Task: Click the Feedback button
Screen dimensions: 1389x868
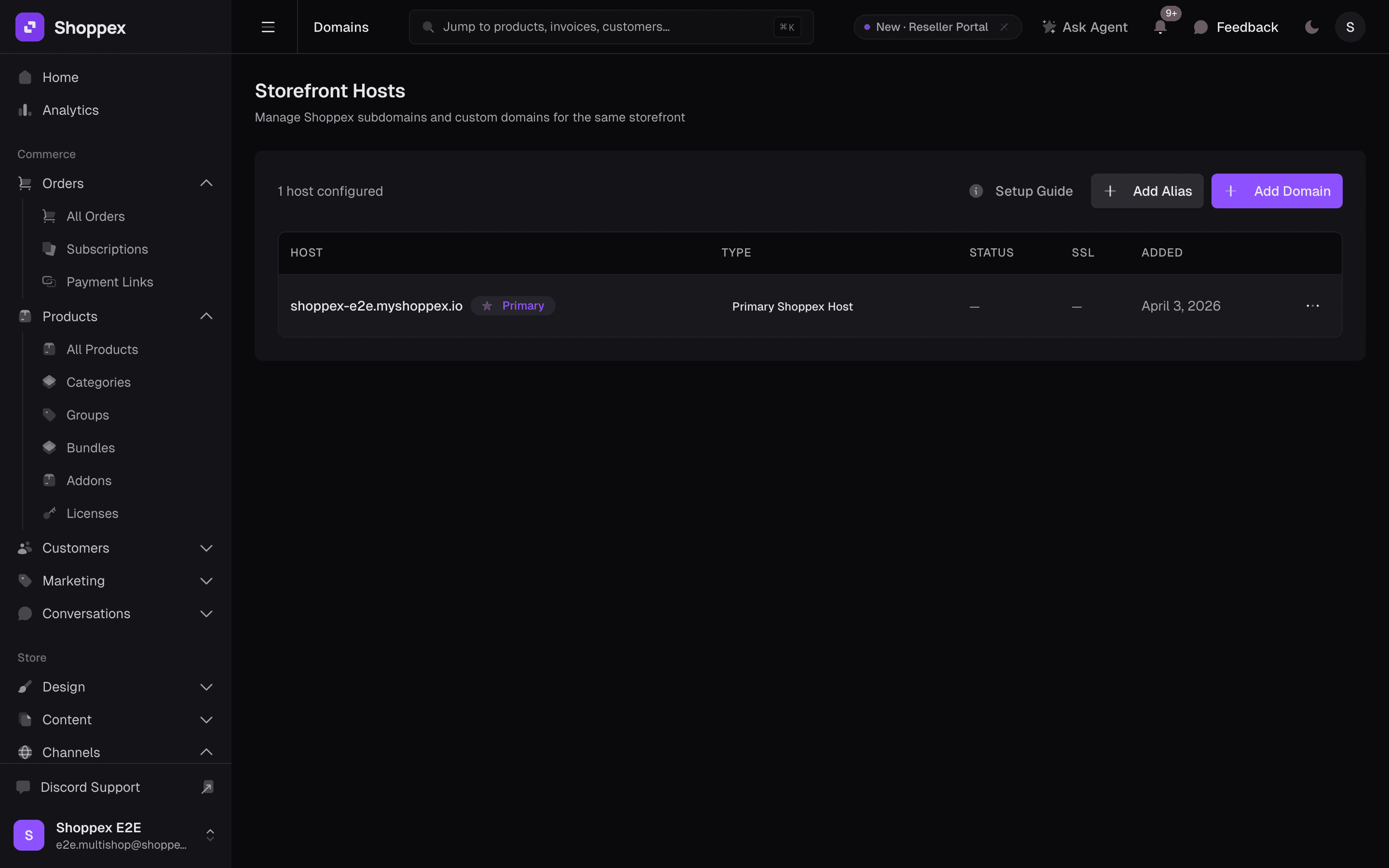Action: (x=1235, y=27)
